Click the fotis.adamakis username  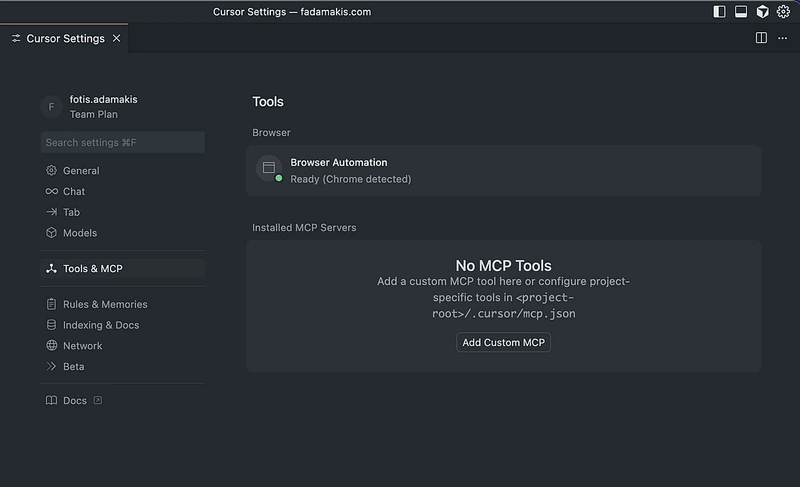point(104,99)
